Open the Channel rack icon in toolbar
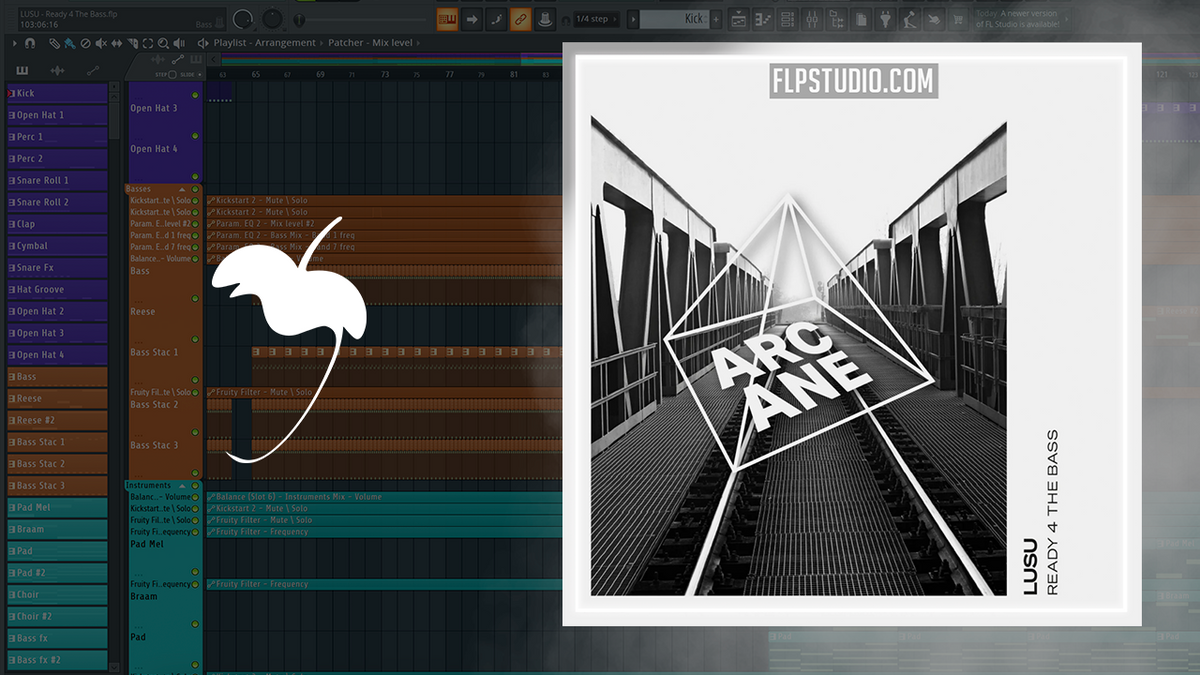Screen dimensions: 1200x675 pyautogui.click(x=787, y=18)
